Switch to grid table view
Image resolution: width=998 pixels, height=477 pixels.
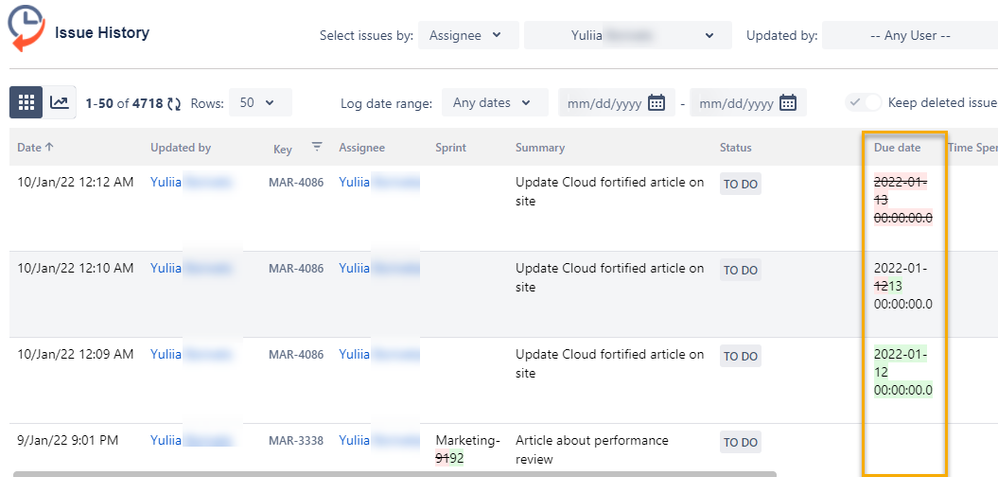[x=27, y=102]
